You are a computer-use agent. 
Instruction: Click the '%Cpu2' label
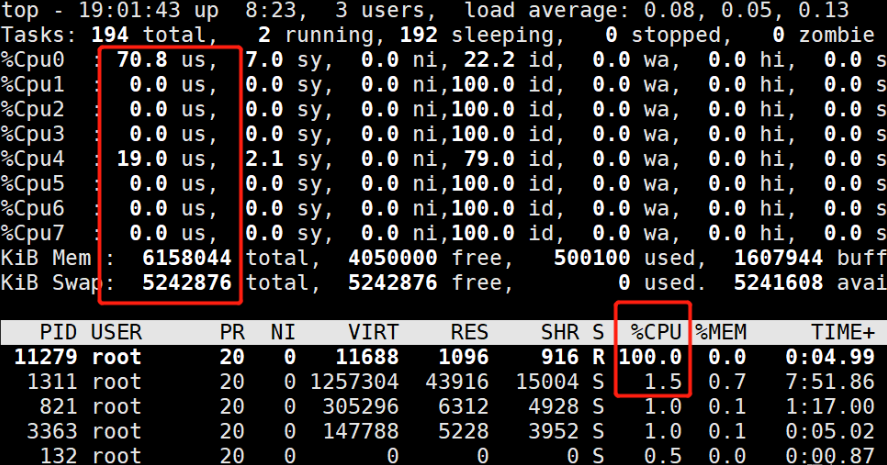coord(33,110)
